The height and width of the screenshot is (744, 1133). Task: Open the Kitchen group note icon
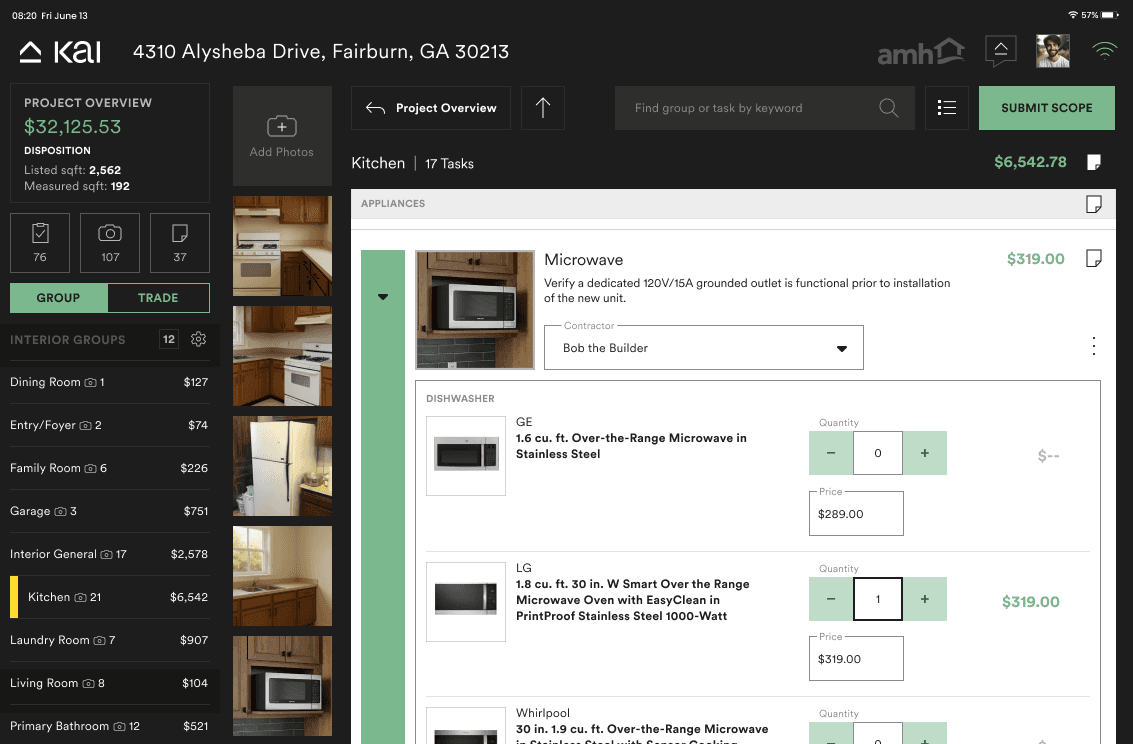click(1094, 162)
